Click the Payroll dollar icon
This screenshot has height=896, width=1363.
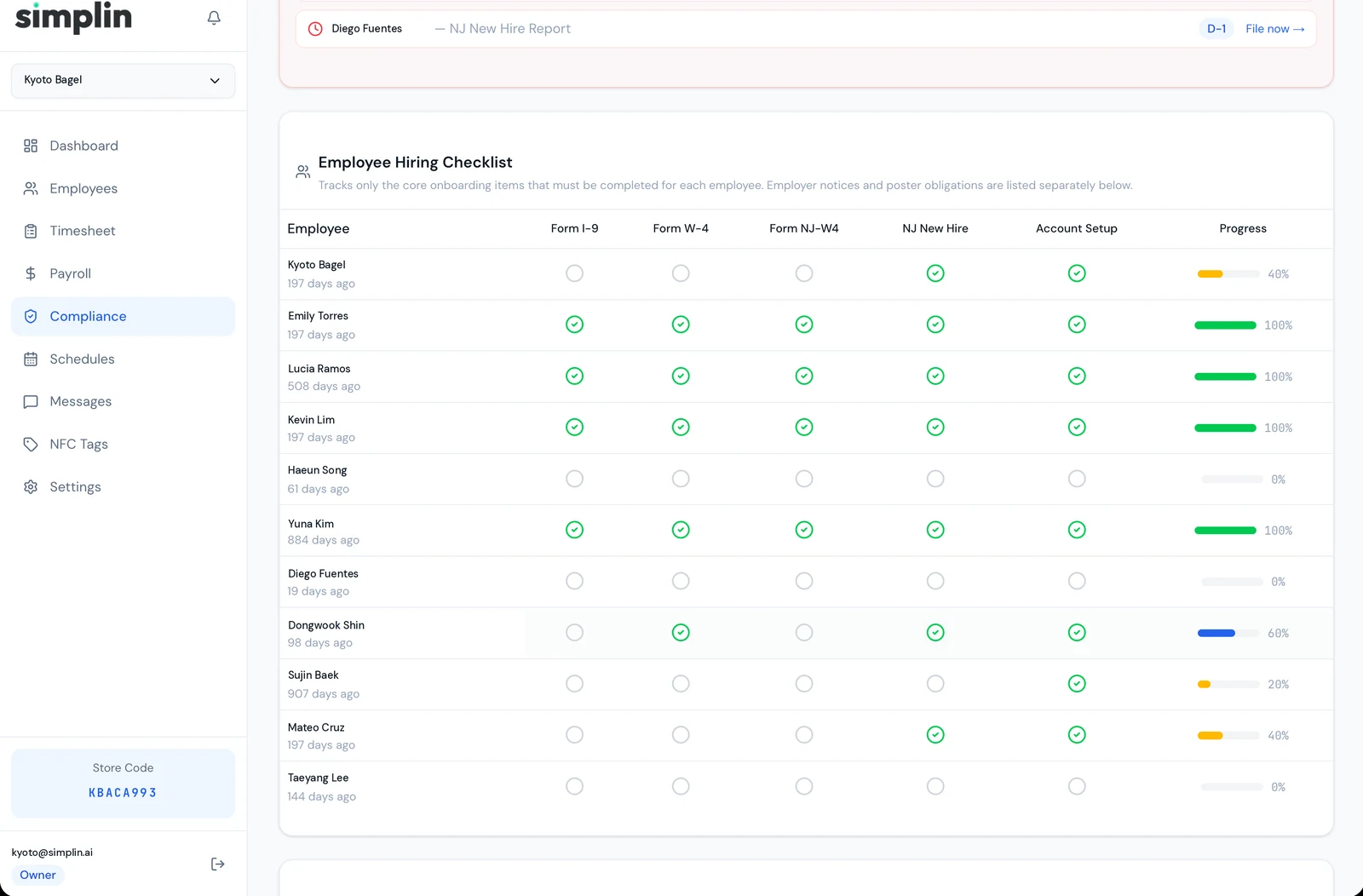tap(31, 273)
